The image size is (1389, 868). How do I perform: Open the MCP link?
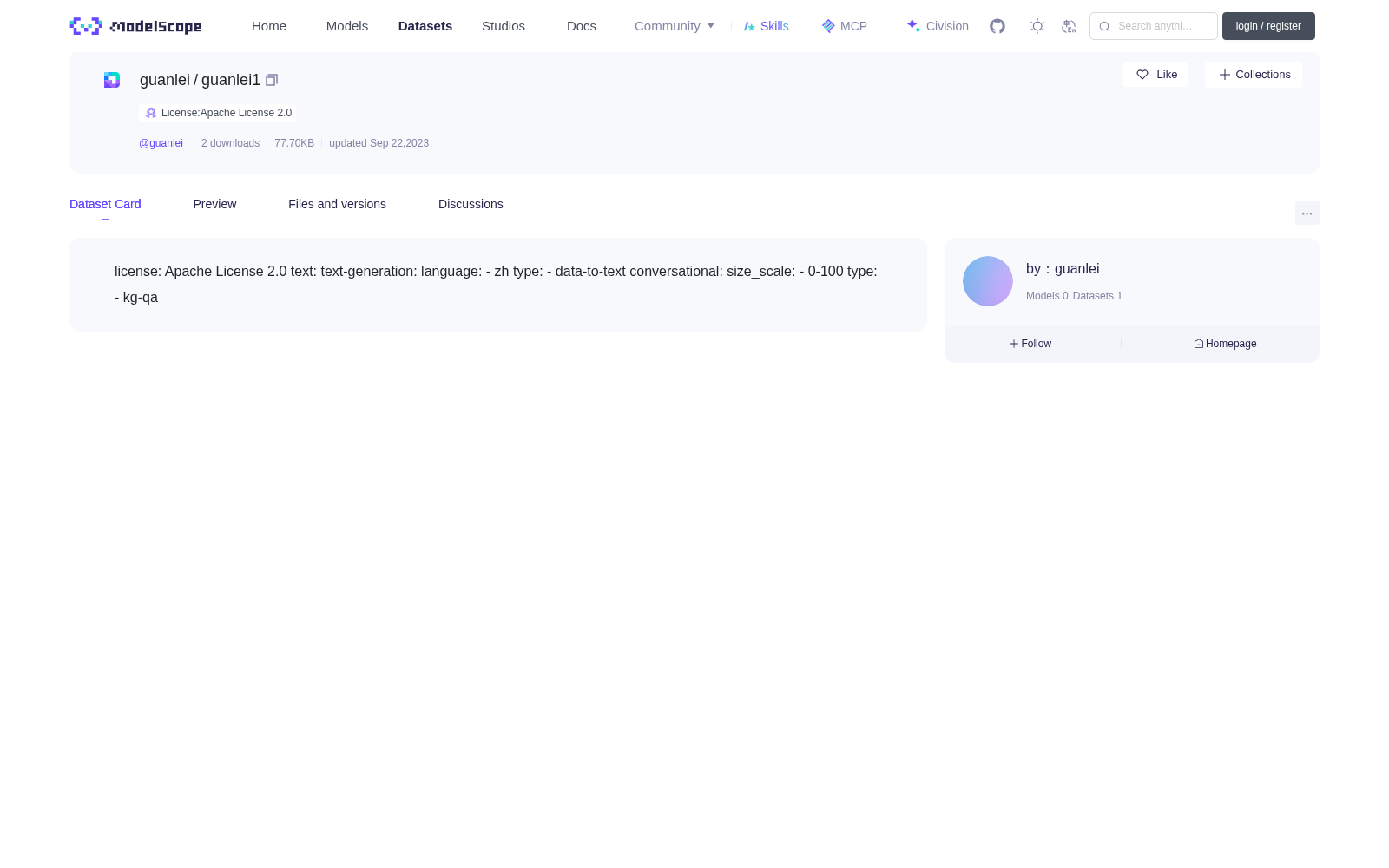pos(845,26)
